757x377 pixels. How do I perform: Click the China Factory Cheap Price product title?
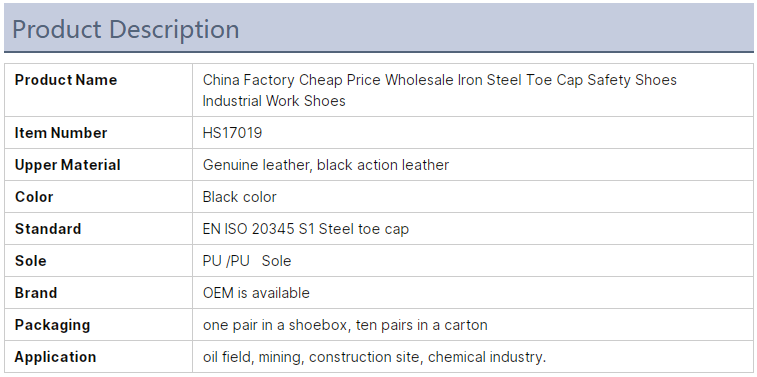tap(439, 90)
